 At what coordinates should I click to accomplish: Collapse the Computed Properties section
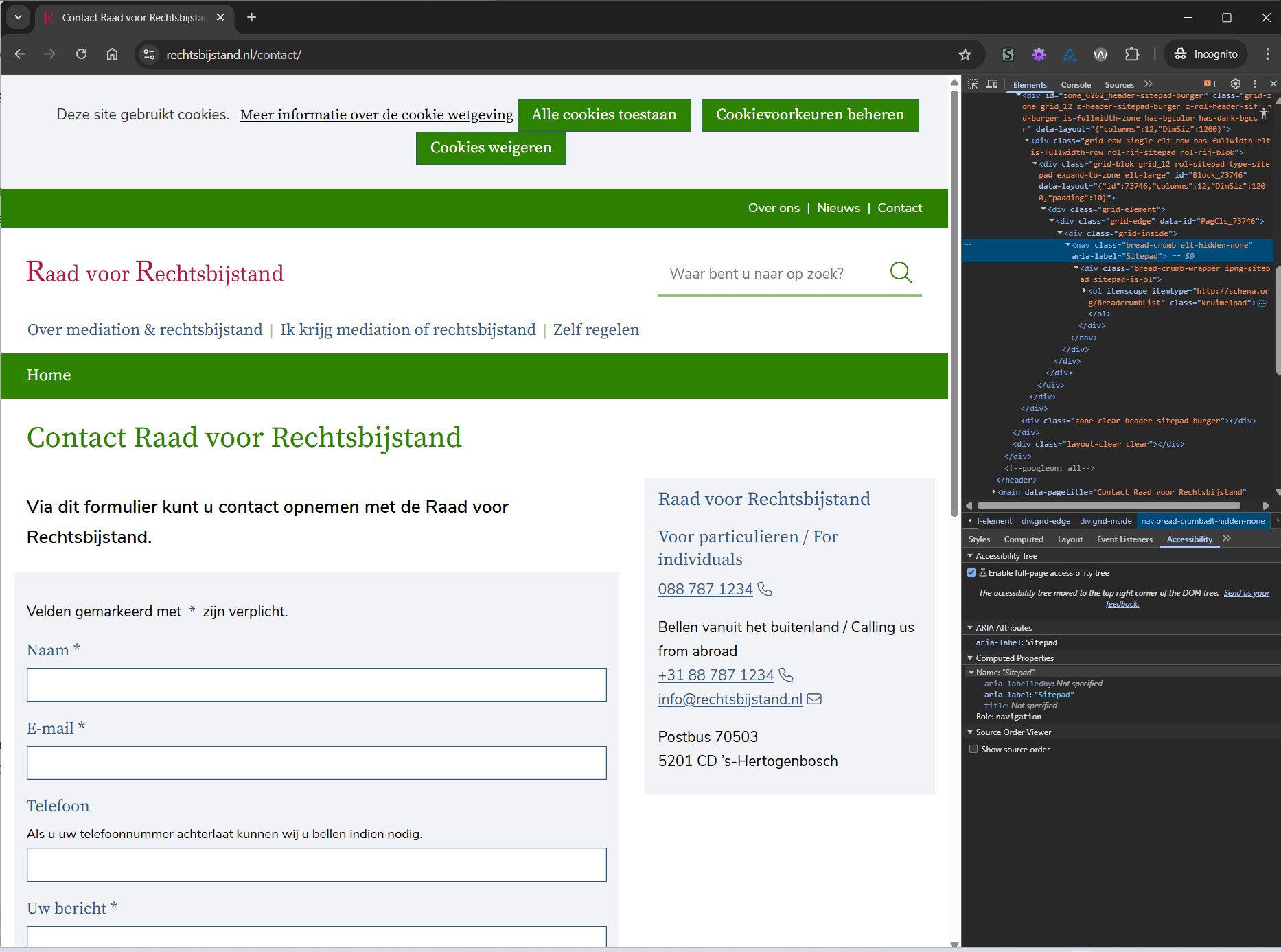pyautogui.click(x=970, y=658)
